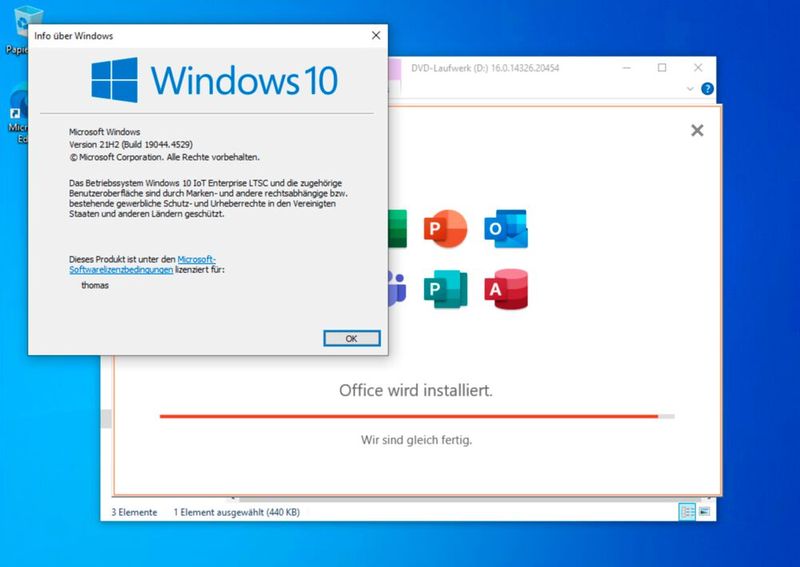The width and height of the screenshot is (800, 567).
Task: Open Explorer help question mark icon
Action: click(x=707, y=89)
